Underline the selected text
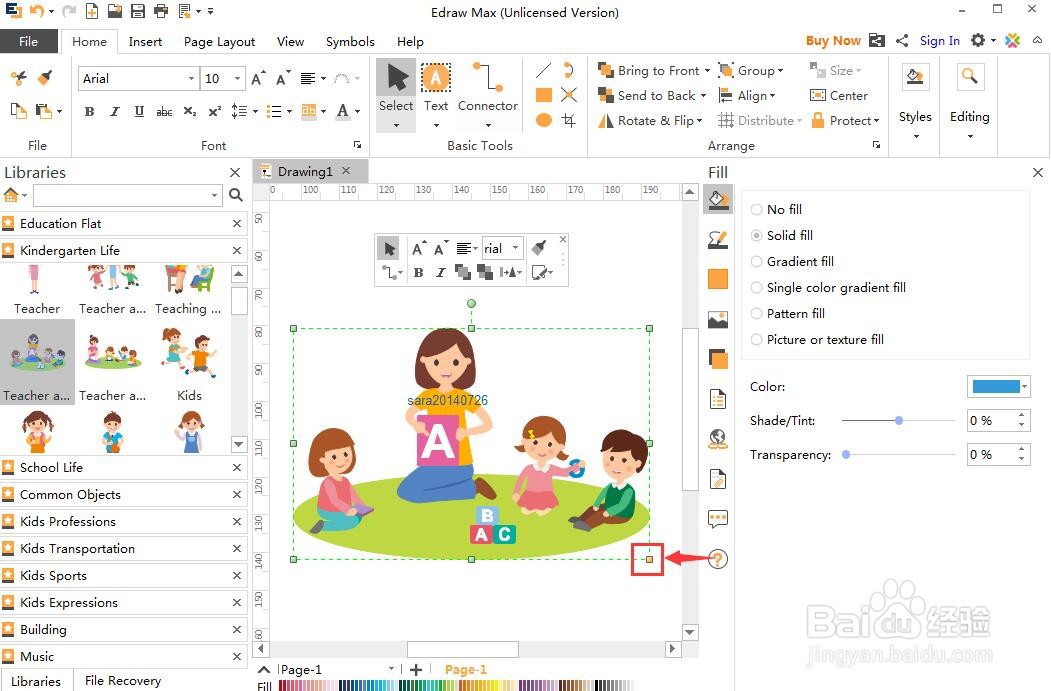Screen dimensions: 1051x691 click(x=139, y=111)
